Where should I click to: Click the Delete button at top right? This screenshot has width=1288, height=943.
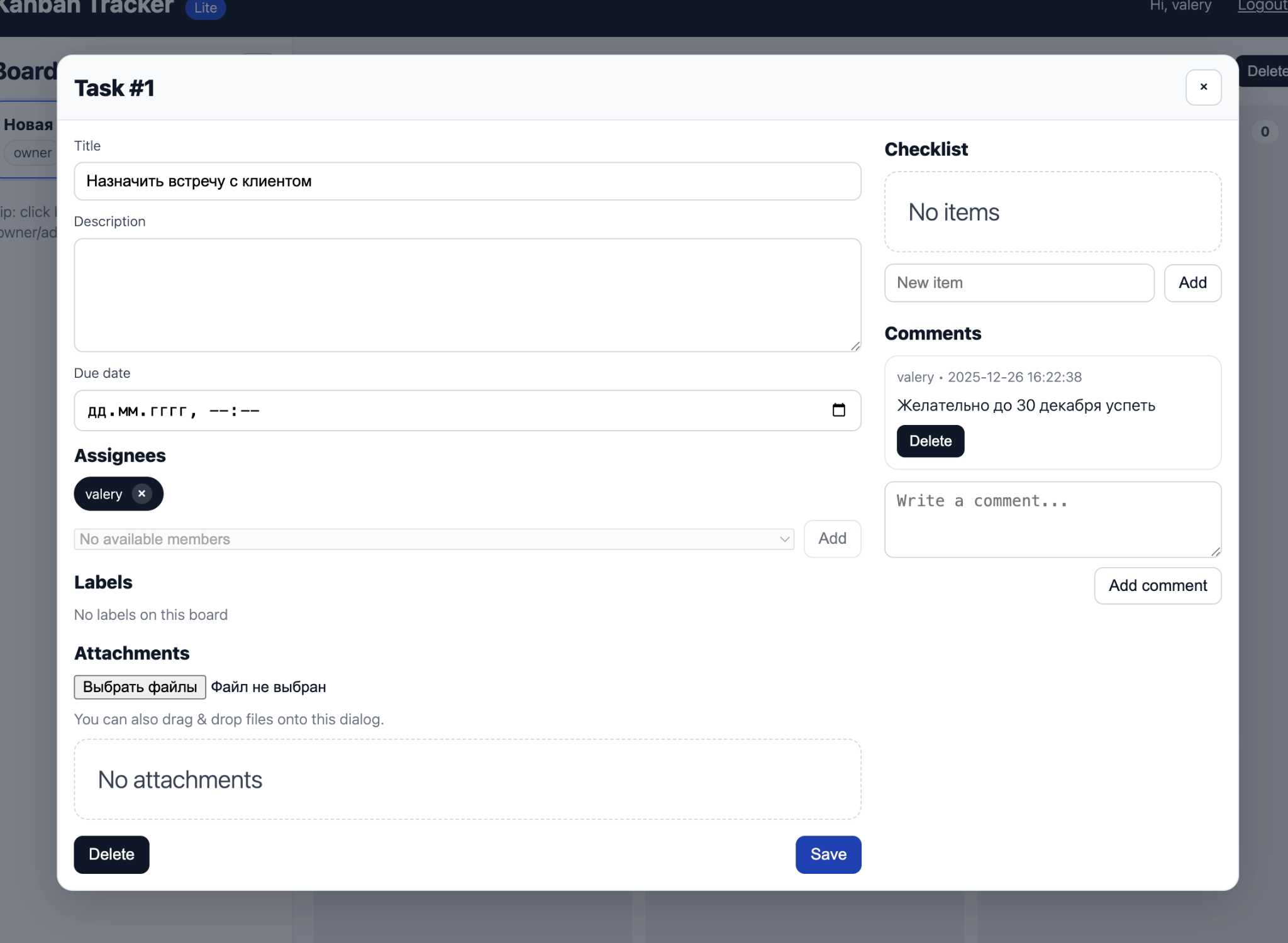coord(1267,71)
